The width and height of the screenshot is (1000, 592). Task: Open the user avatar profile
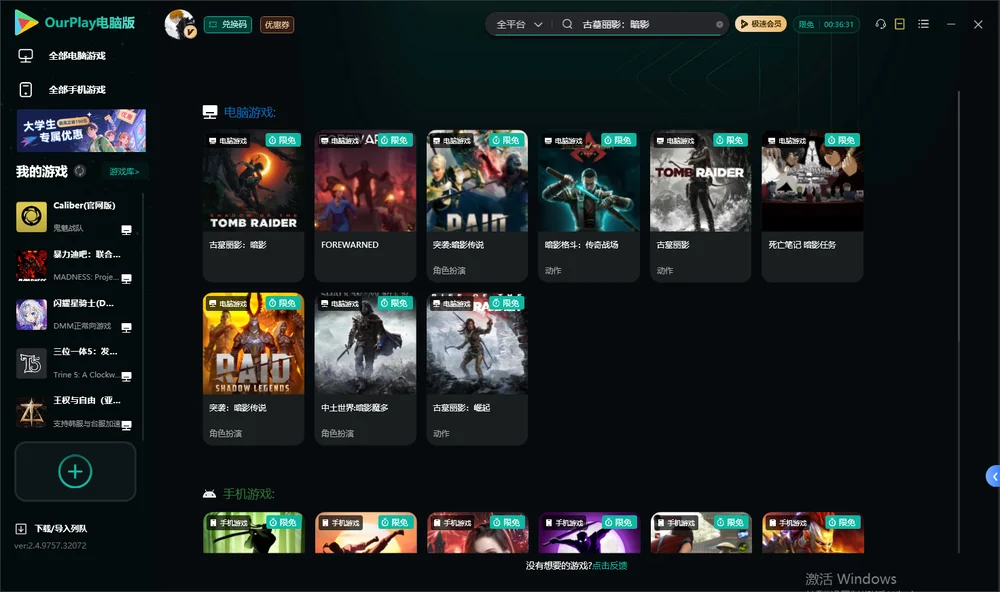(x=180, y=24)
